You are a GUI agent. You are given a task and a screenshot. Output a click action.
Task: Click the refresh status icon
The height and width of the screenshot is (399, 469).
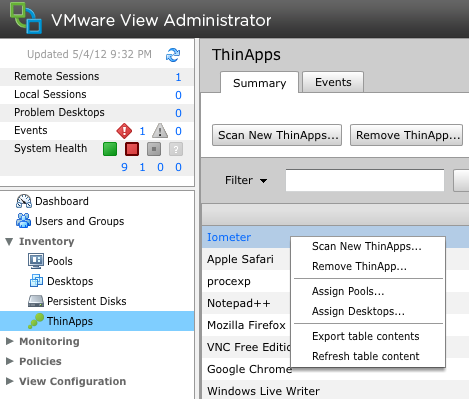tap(173, 55)
